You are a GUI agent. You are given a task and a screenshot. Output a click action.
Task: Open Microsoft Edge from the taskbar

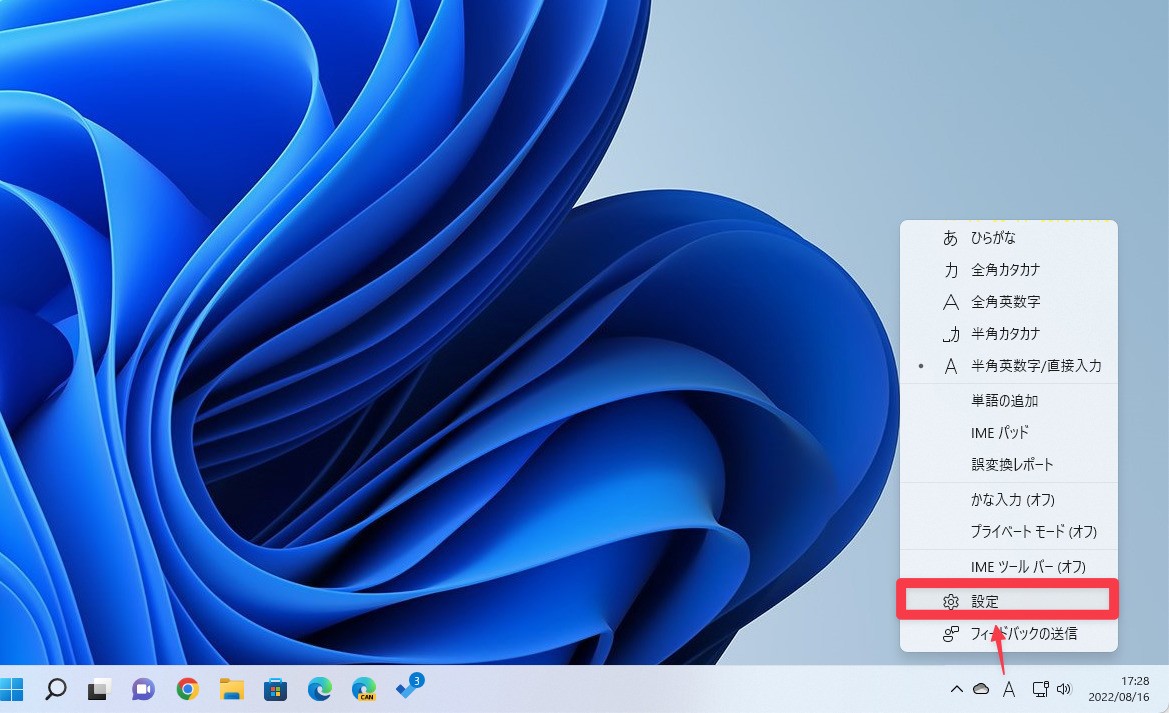(320, 689)
